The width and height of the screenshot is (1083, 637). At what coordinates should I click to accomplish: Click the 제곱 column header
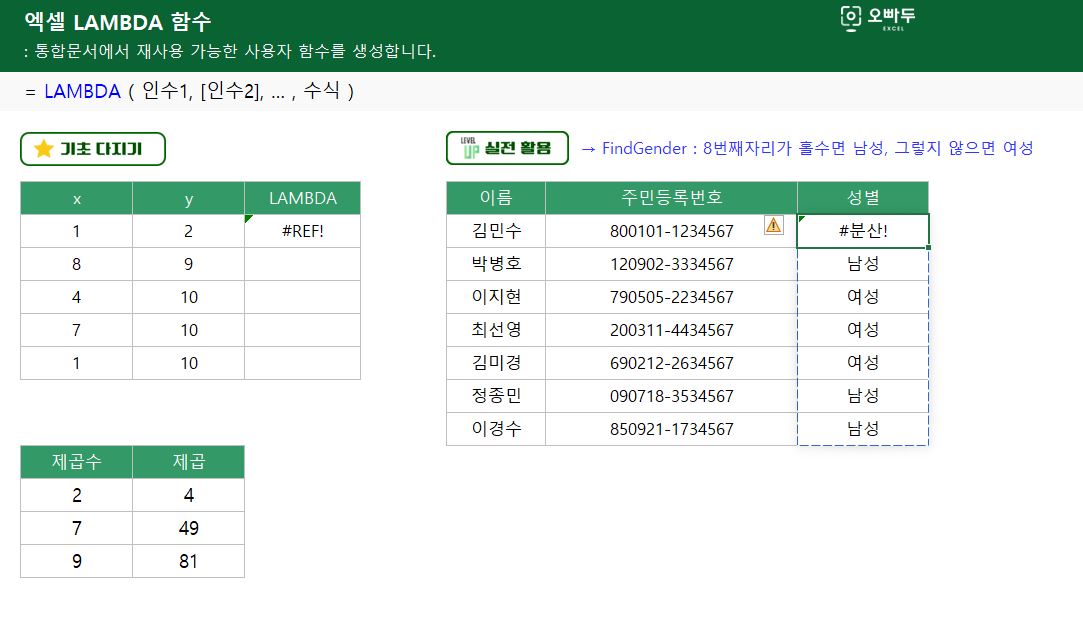[x=189, y=462]
